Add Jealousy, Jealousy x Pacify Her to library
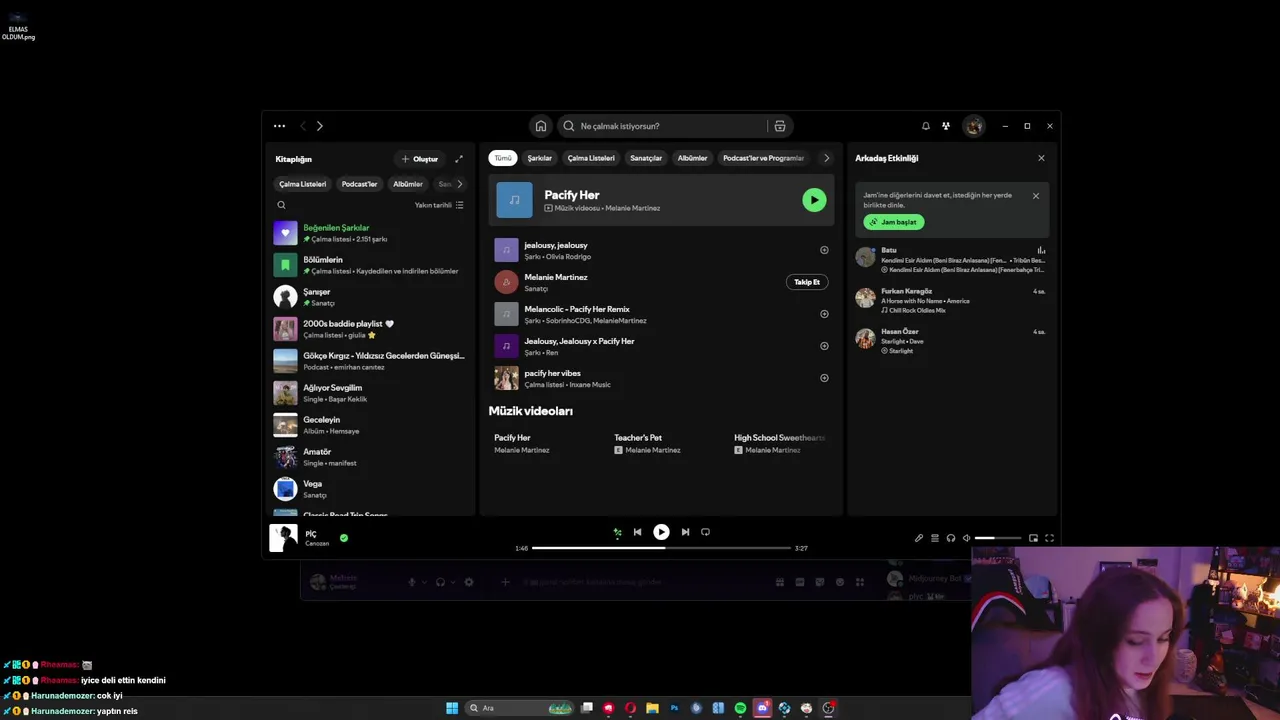1280x720 pixels. pyautogui.click(x=824, y=346)
